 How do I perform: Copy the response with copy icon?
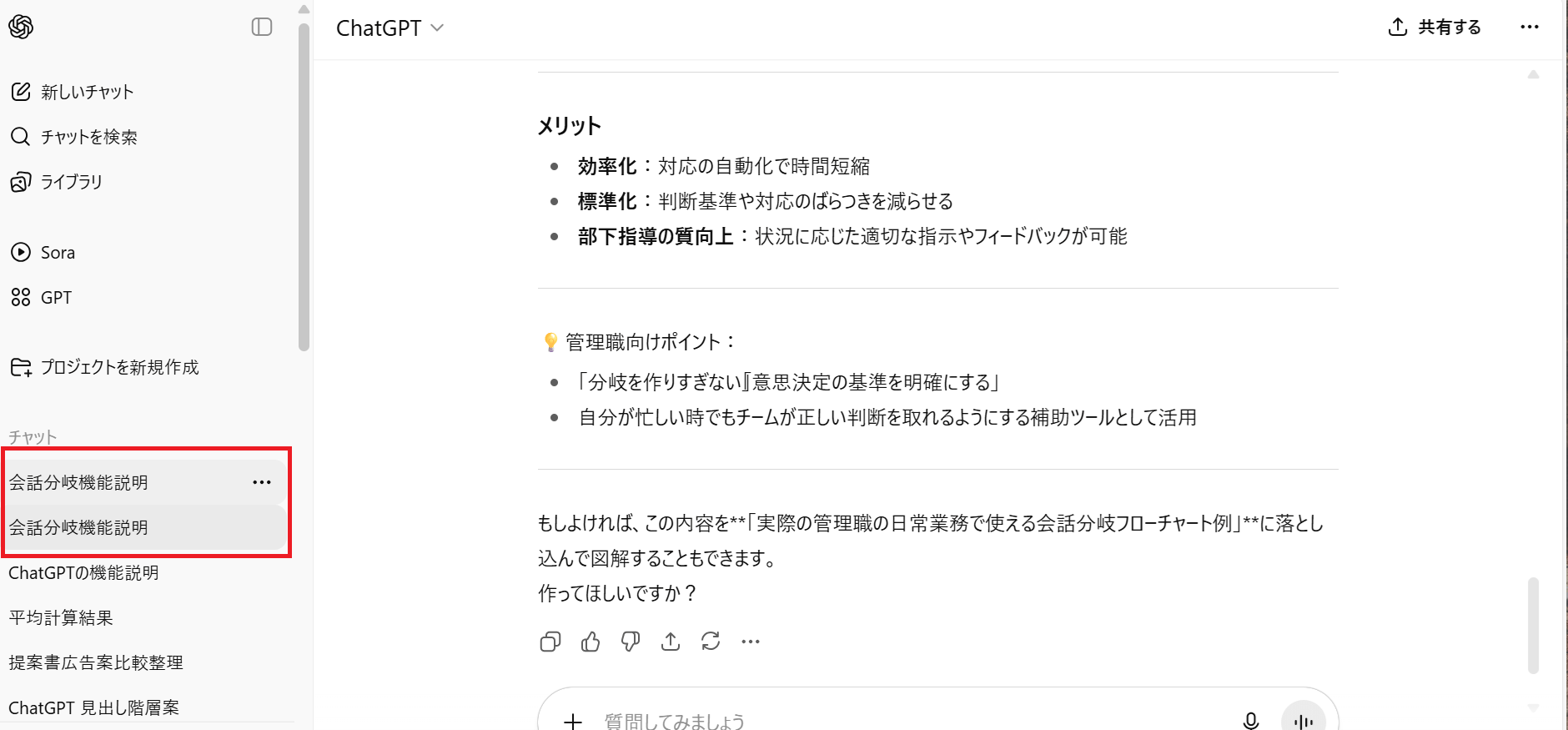pos(550,642)
